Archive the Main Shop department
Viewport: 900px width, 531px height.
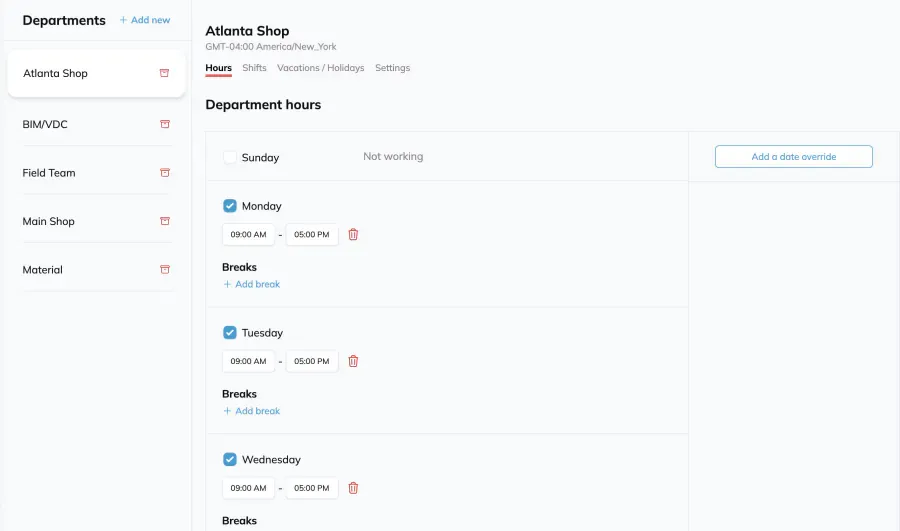(165, 221)
